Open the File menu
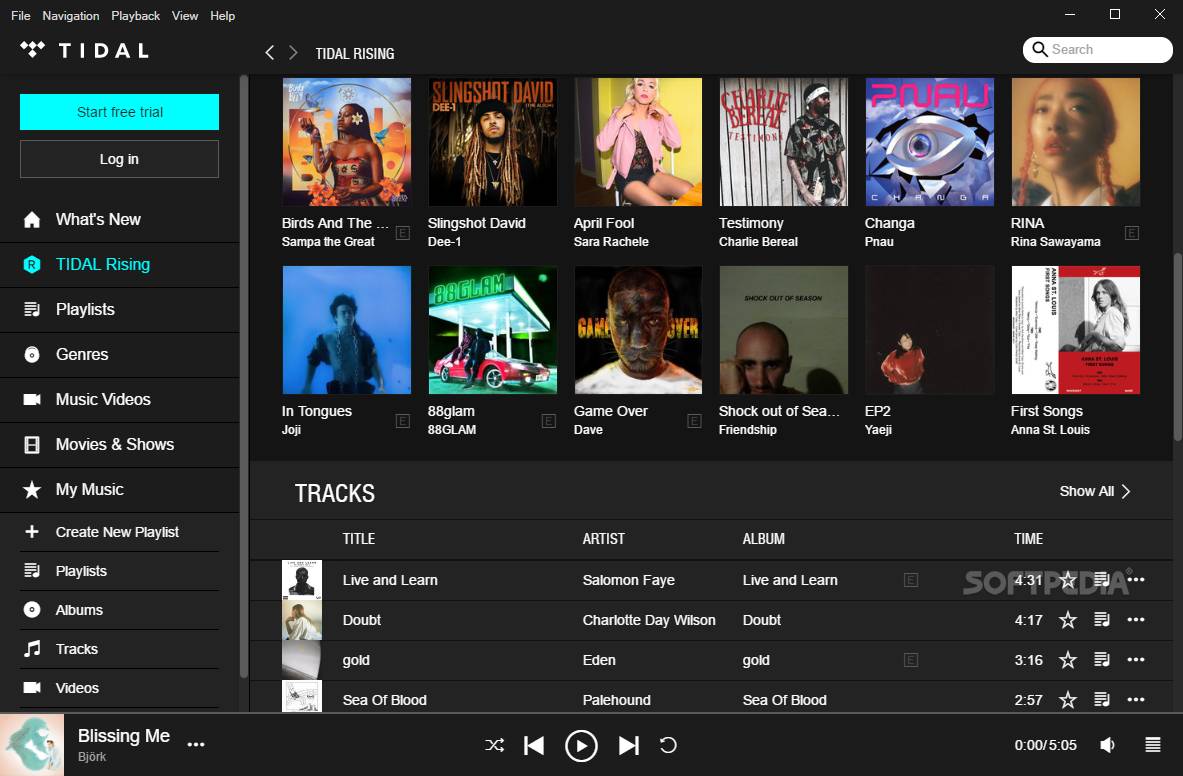1183x776 pixels. pos(20,15)
